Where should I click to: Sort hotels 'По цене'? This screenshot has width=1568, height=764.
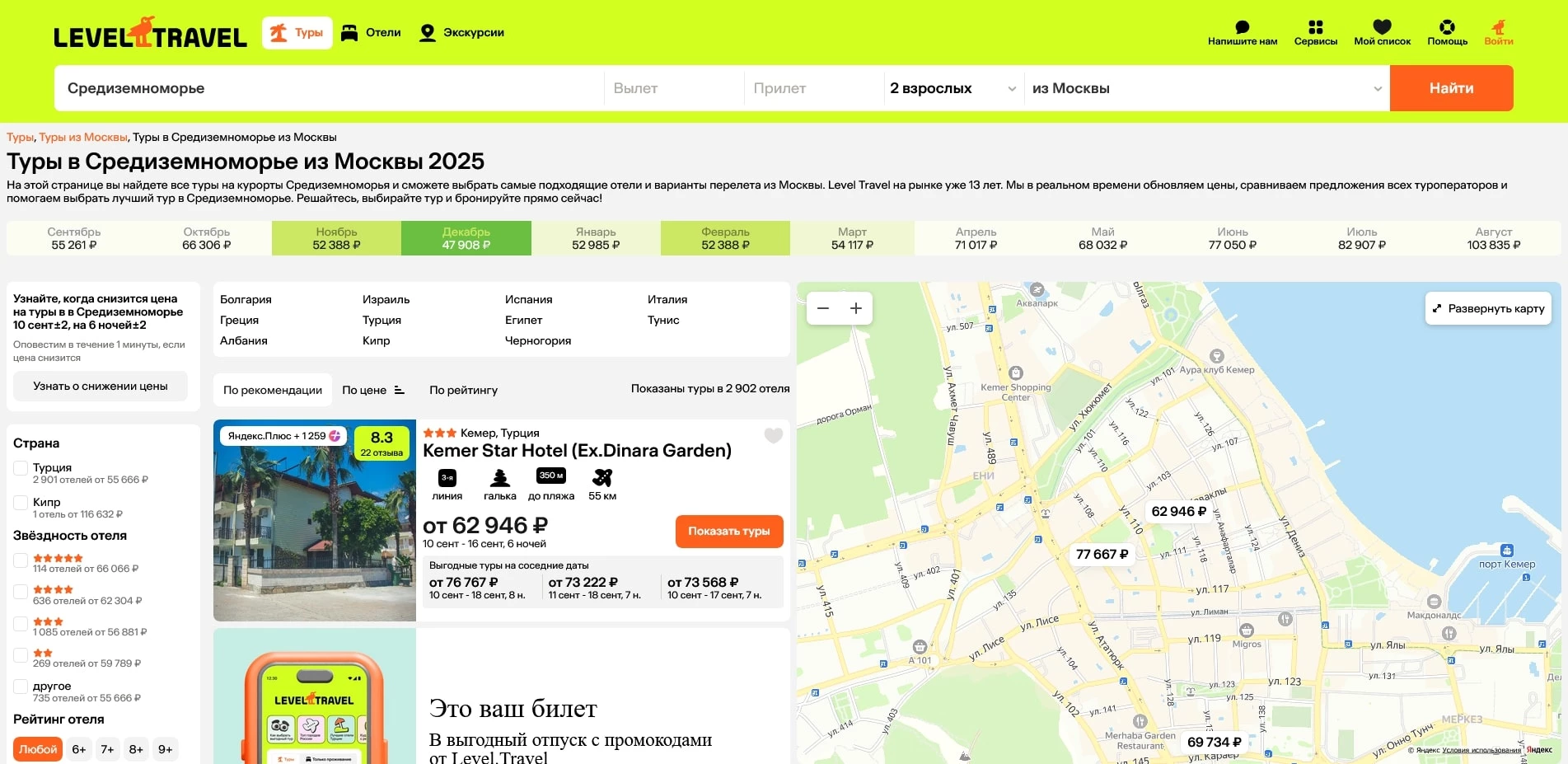point(373,390)
